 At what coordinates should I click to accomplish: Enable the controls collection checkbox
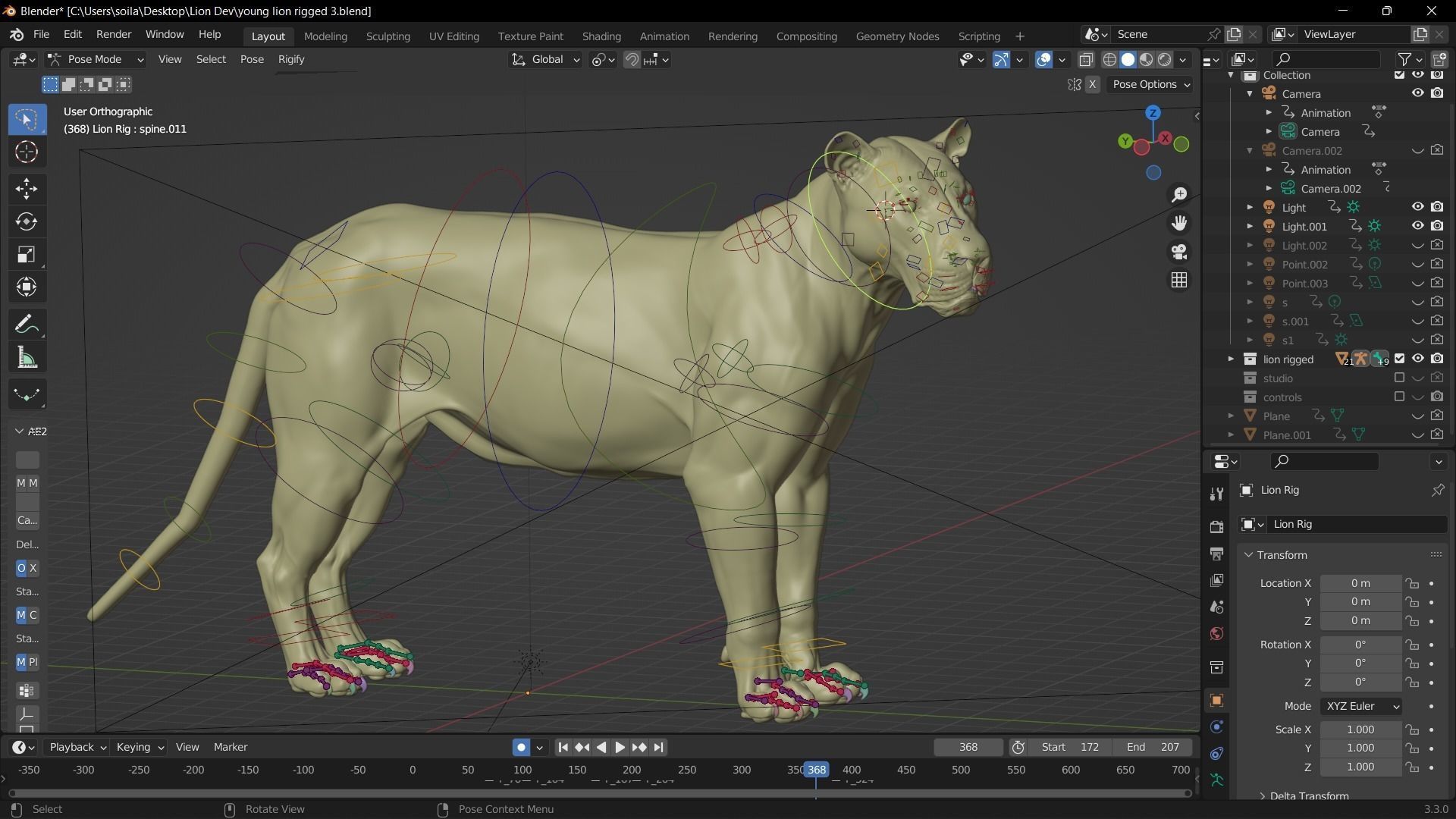pos(1400,397)
